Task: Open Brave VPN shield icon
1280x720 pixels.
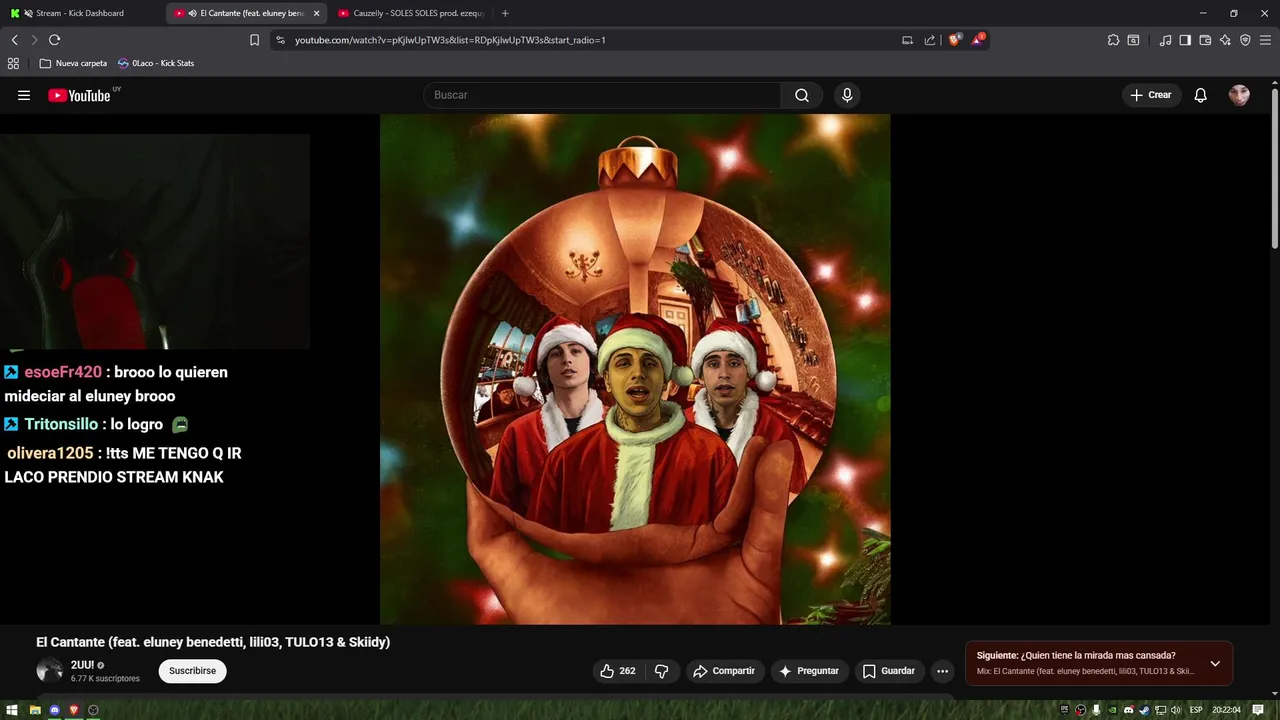Action: 1245,40
